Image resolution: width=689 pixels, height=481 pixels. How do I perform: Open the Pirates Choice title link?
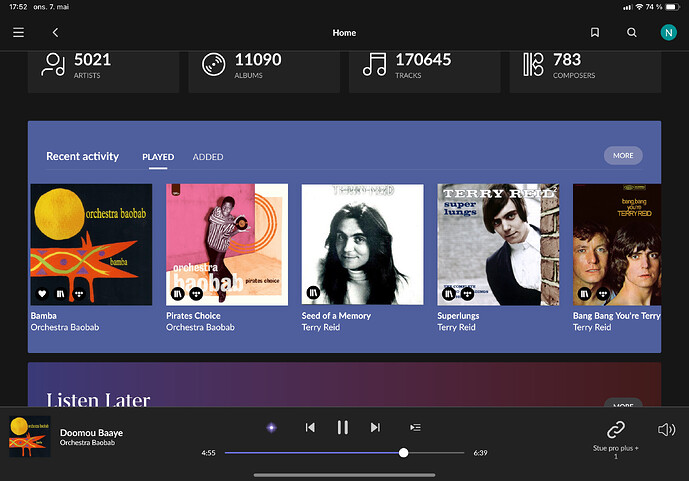tap(193, 316)
